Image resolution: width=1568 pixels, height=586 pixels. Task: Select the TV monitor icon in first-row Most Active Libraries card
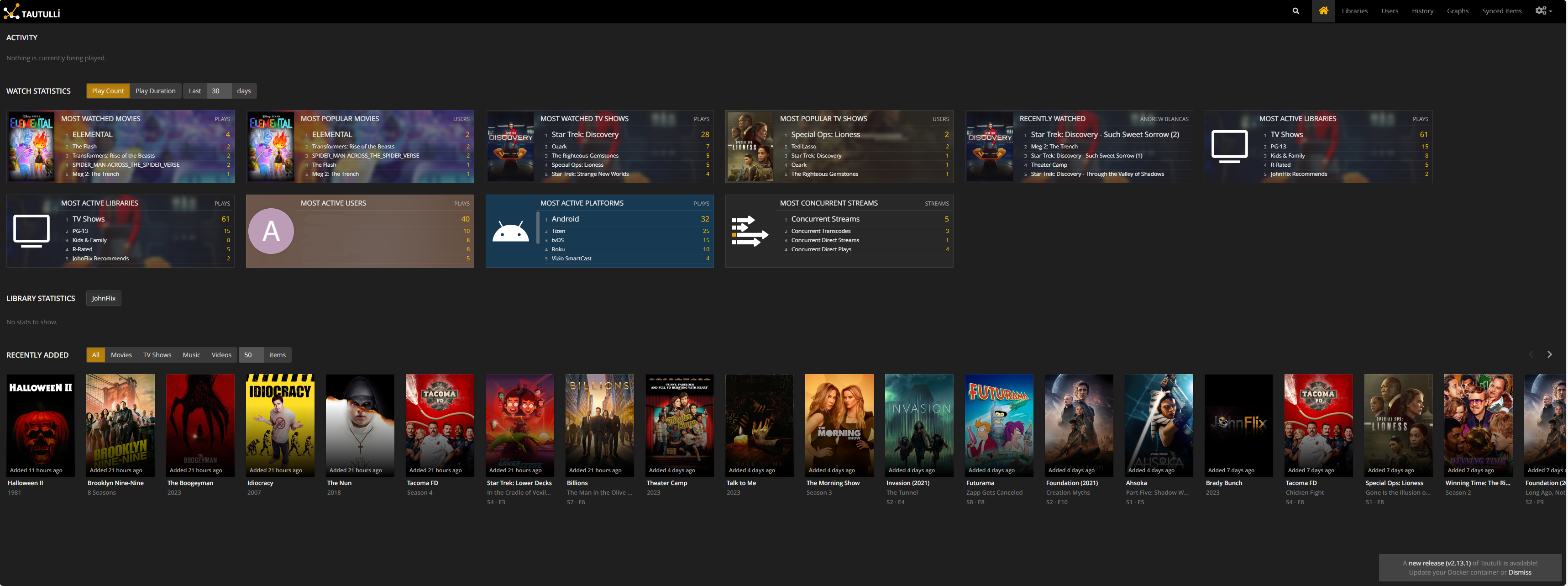(x=1230, y=147)
